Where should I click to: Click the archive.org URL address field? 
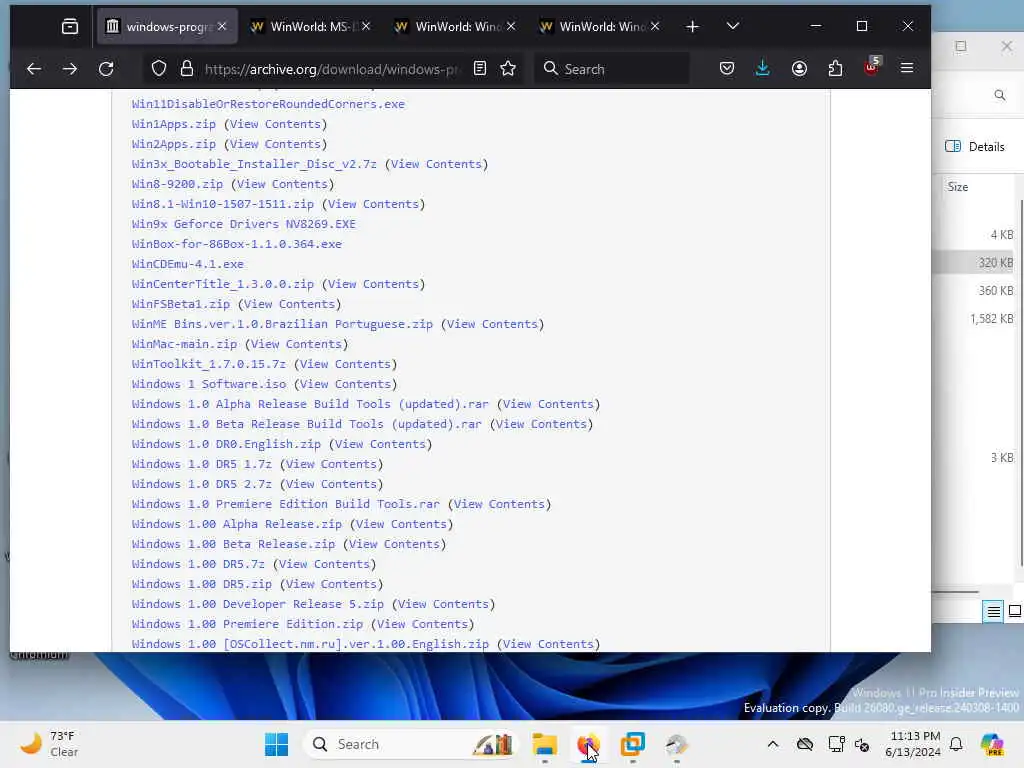click(330, 69)
